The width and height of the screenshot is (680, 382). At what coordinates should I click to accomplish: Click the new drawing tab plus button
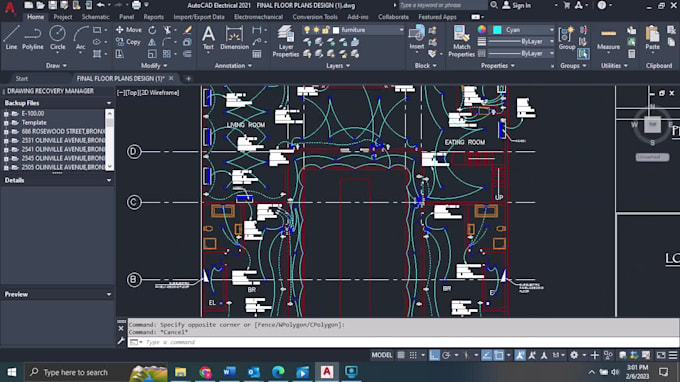point(188,78)
